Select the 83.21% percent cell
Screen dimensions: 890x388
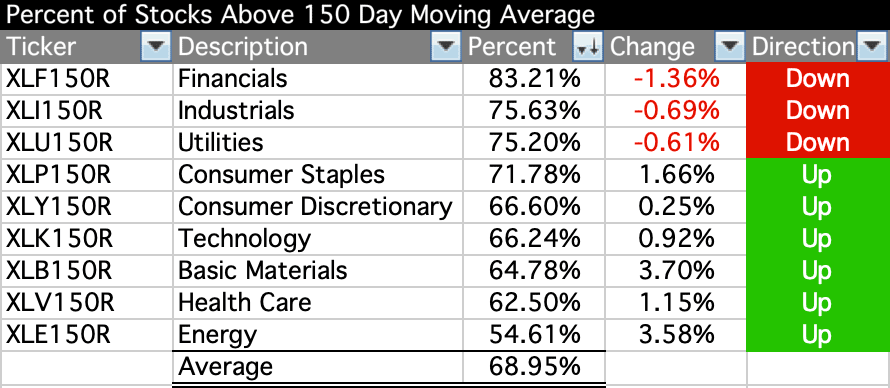tap(534, 79)
